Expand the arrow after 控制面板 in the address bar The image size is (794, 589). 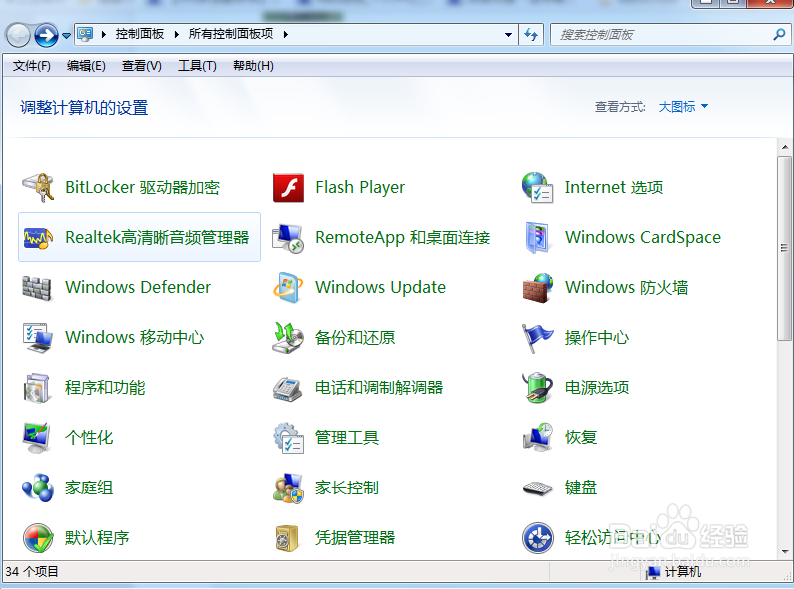pyautogui.click(x=177, y=34)
